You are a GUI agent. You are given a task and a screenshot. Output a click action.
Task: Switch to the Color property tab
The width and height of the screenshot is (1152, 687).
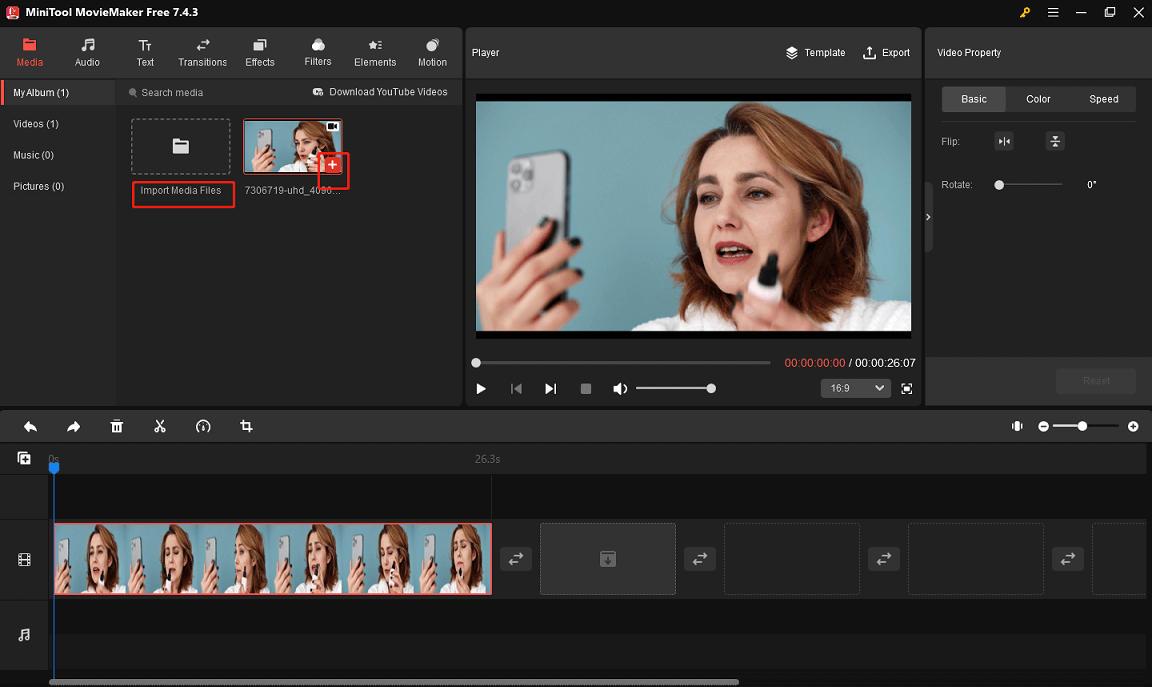click(1038, 99)
